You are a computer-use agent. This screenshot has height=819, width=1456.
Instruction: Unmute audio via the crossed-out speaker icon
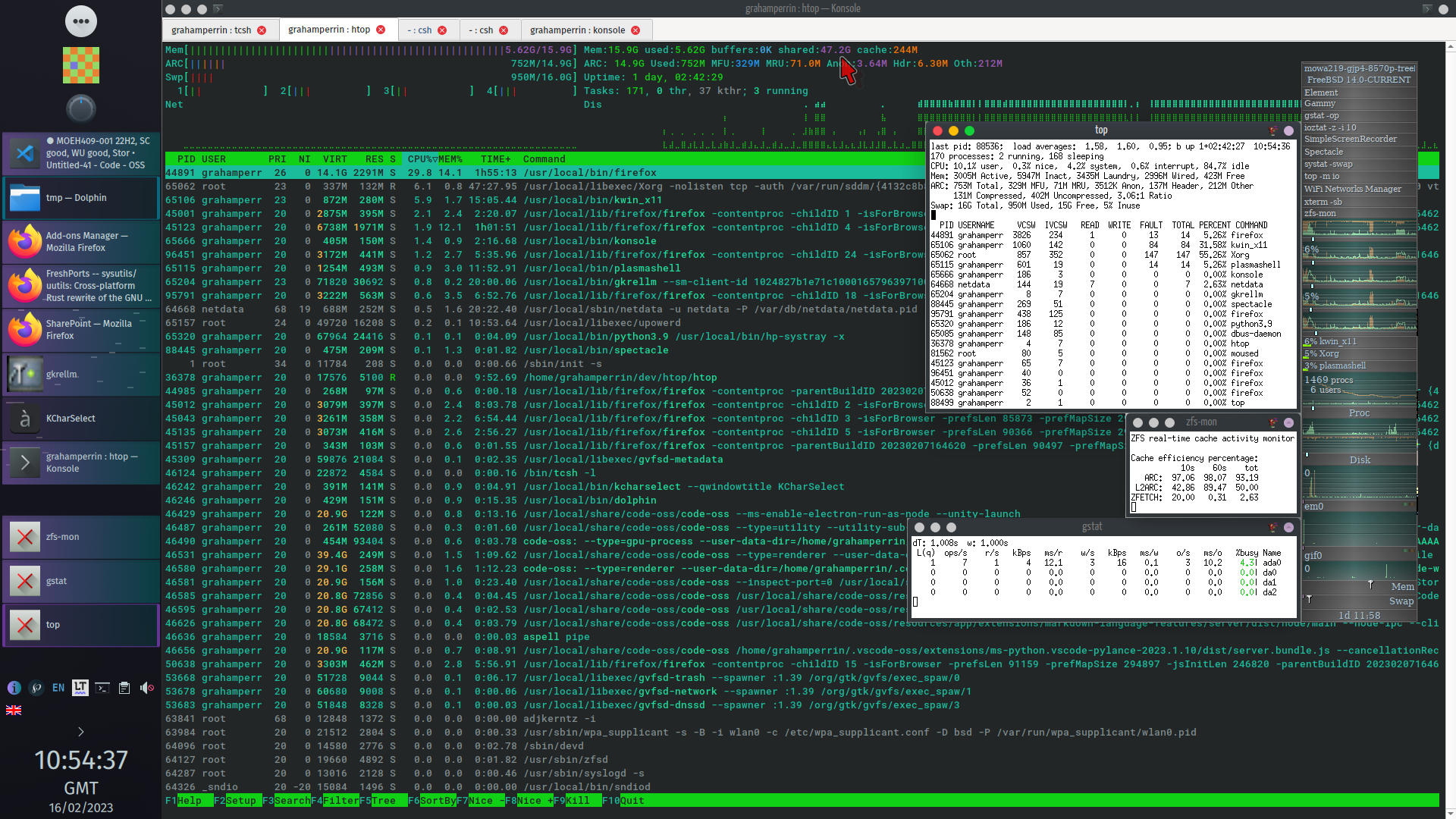pos(146,688)
